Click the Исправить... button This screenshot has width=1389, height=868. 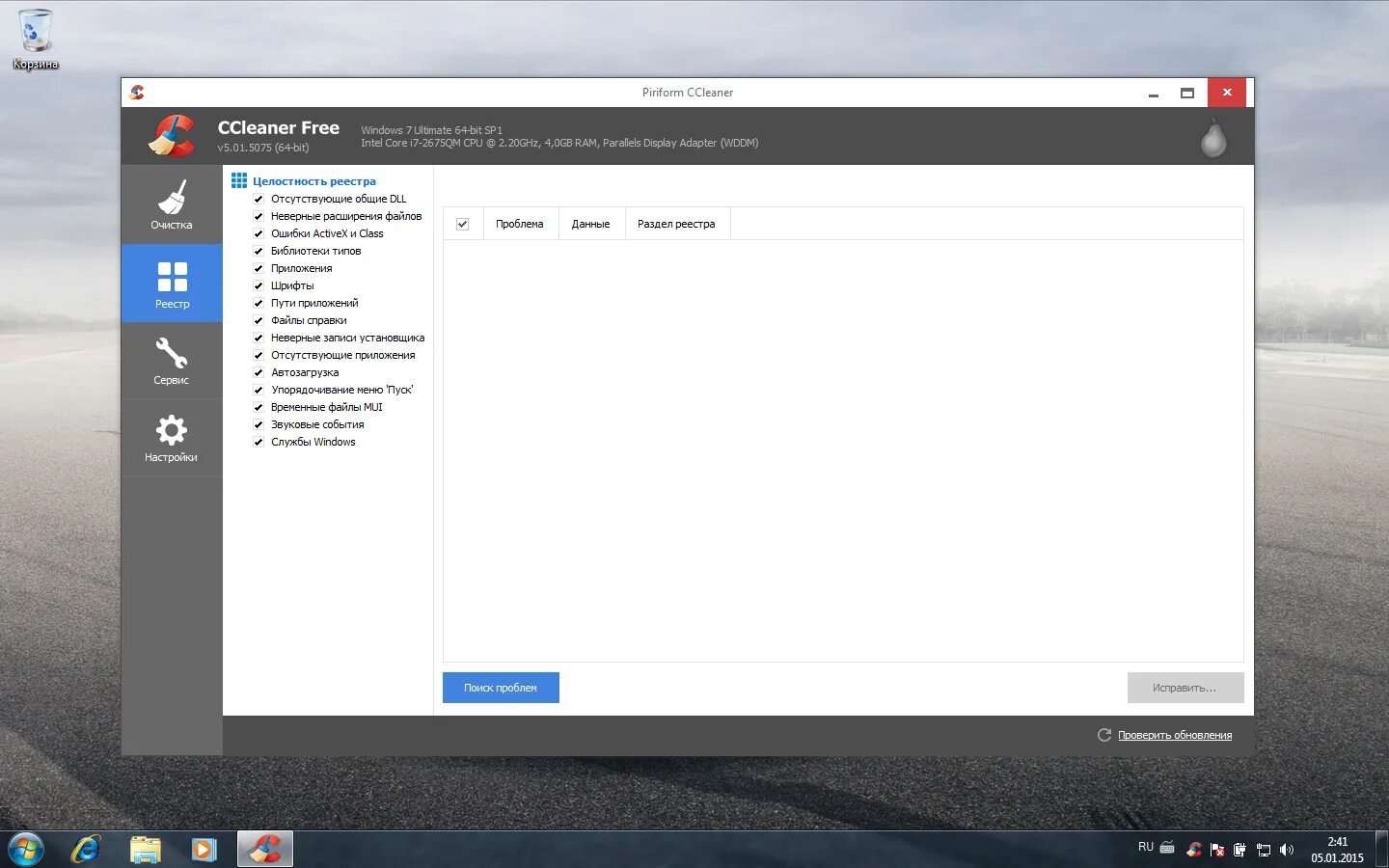[1185, 688]
